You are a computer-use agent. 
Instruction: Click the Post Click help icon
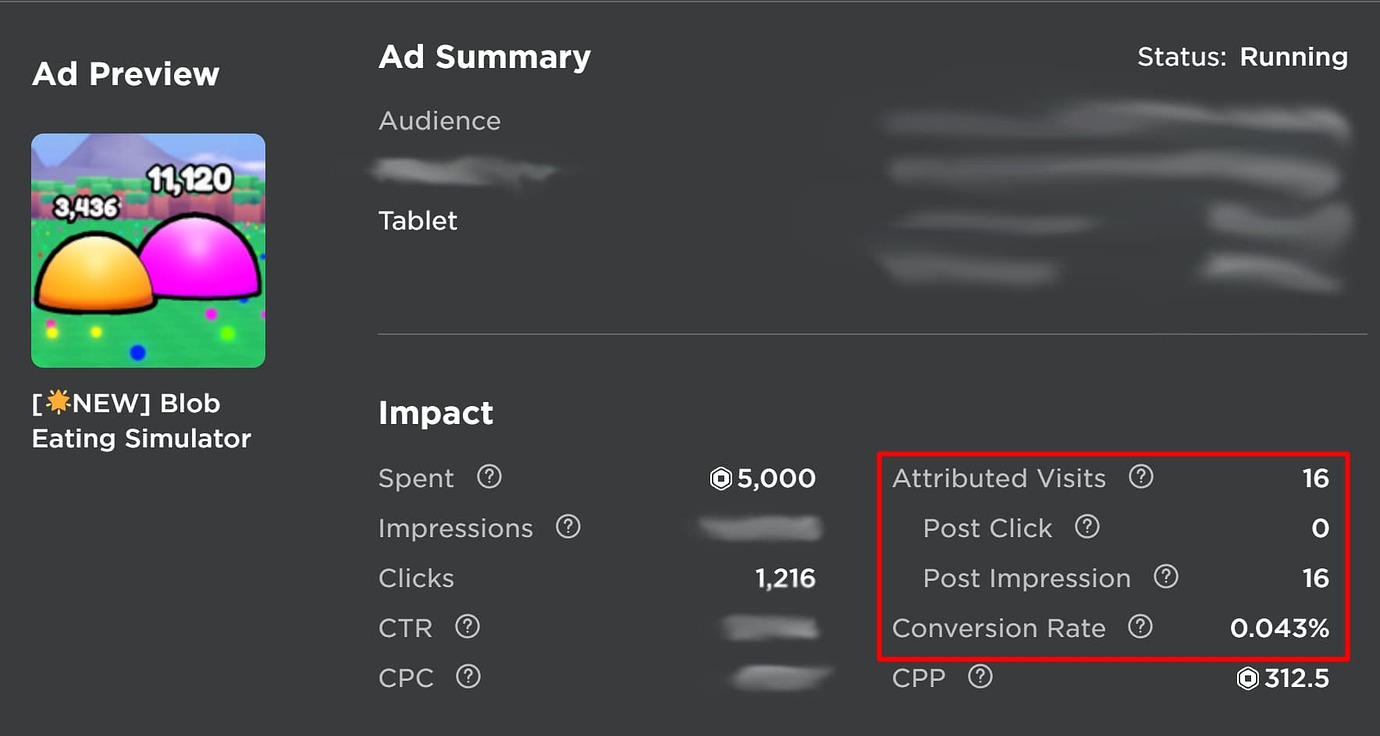[x=1086, y=527]
